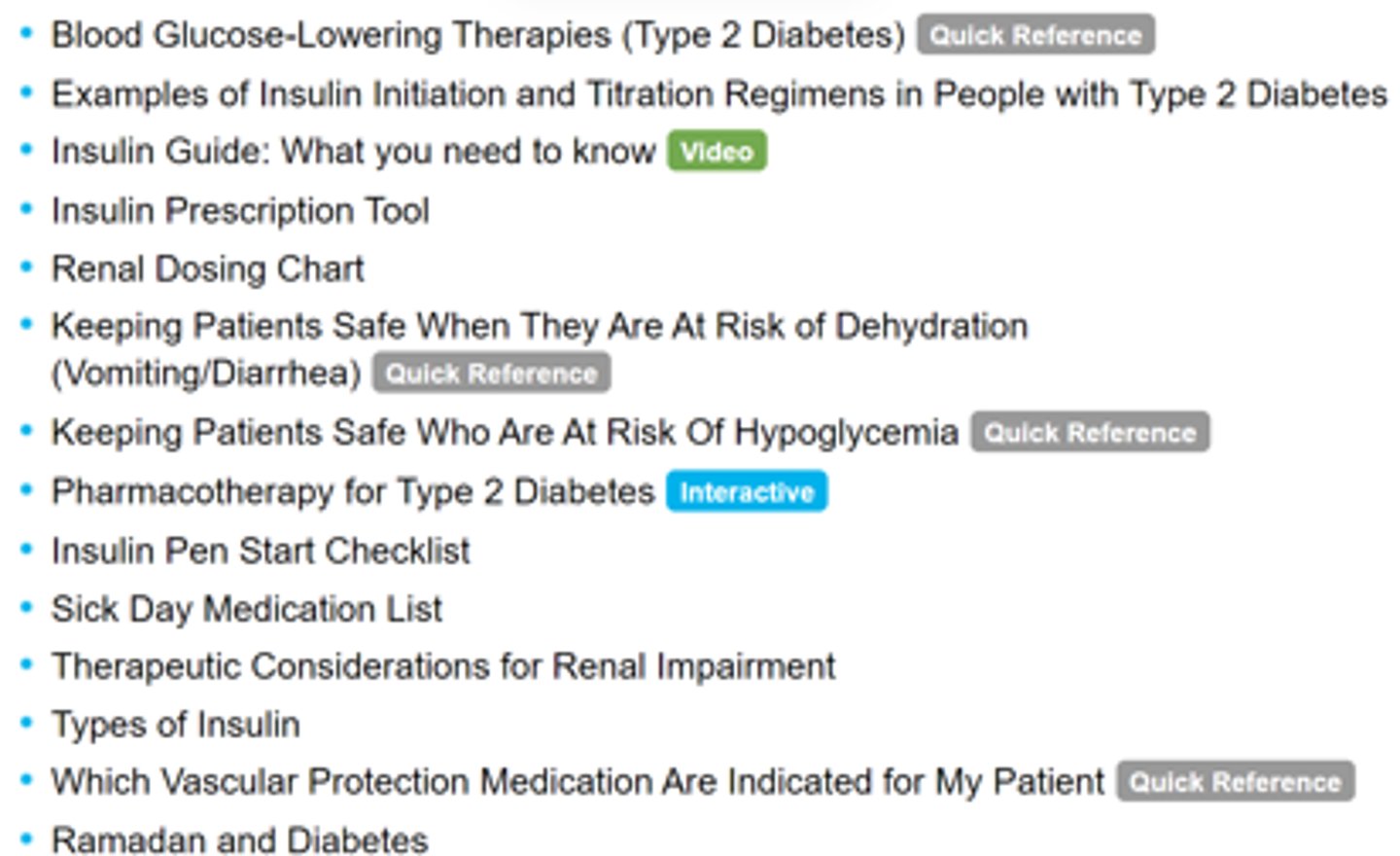Launch Pharmacotherapy for Type 2 Diabetes
Screen dimensions: 1400x856
tap(353, 491)
